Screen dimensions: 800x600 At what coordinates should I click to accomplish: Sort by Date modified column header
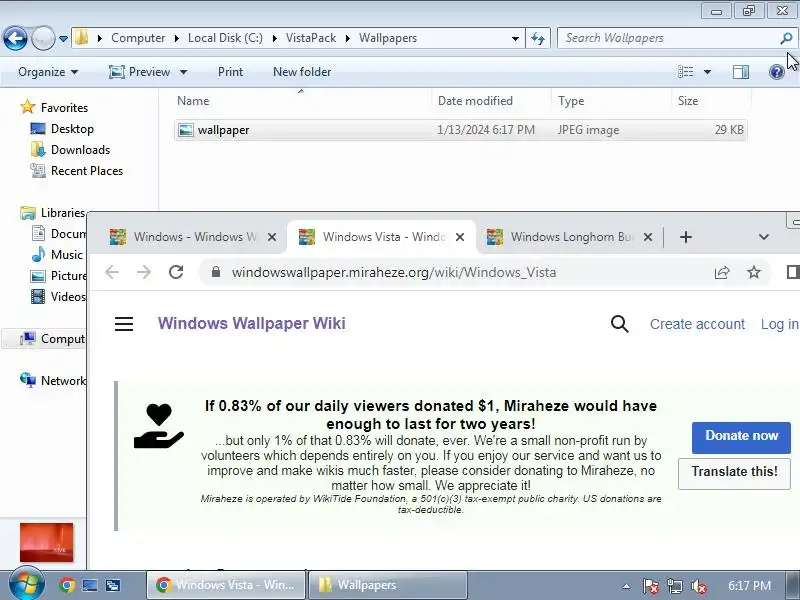point(491,101)
